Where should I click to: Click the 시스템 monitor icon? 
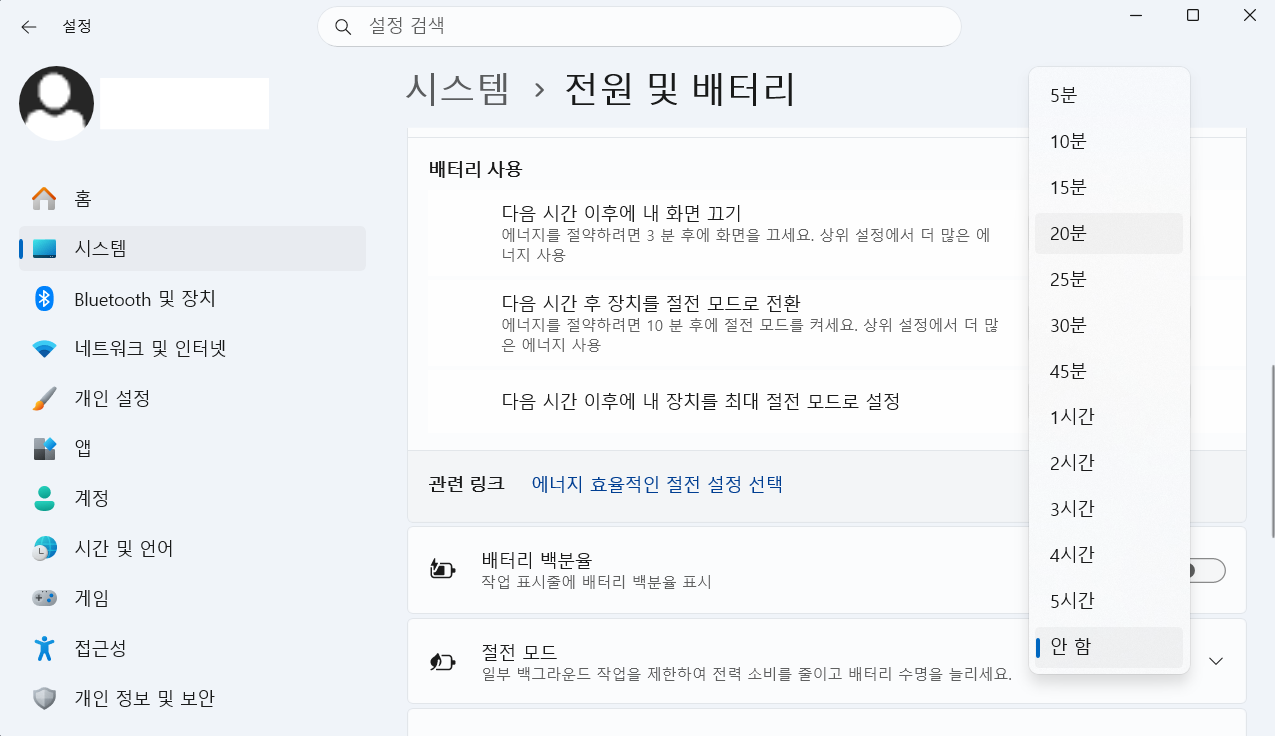44,249
